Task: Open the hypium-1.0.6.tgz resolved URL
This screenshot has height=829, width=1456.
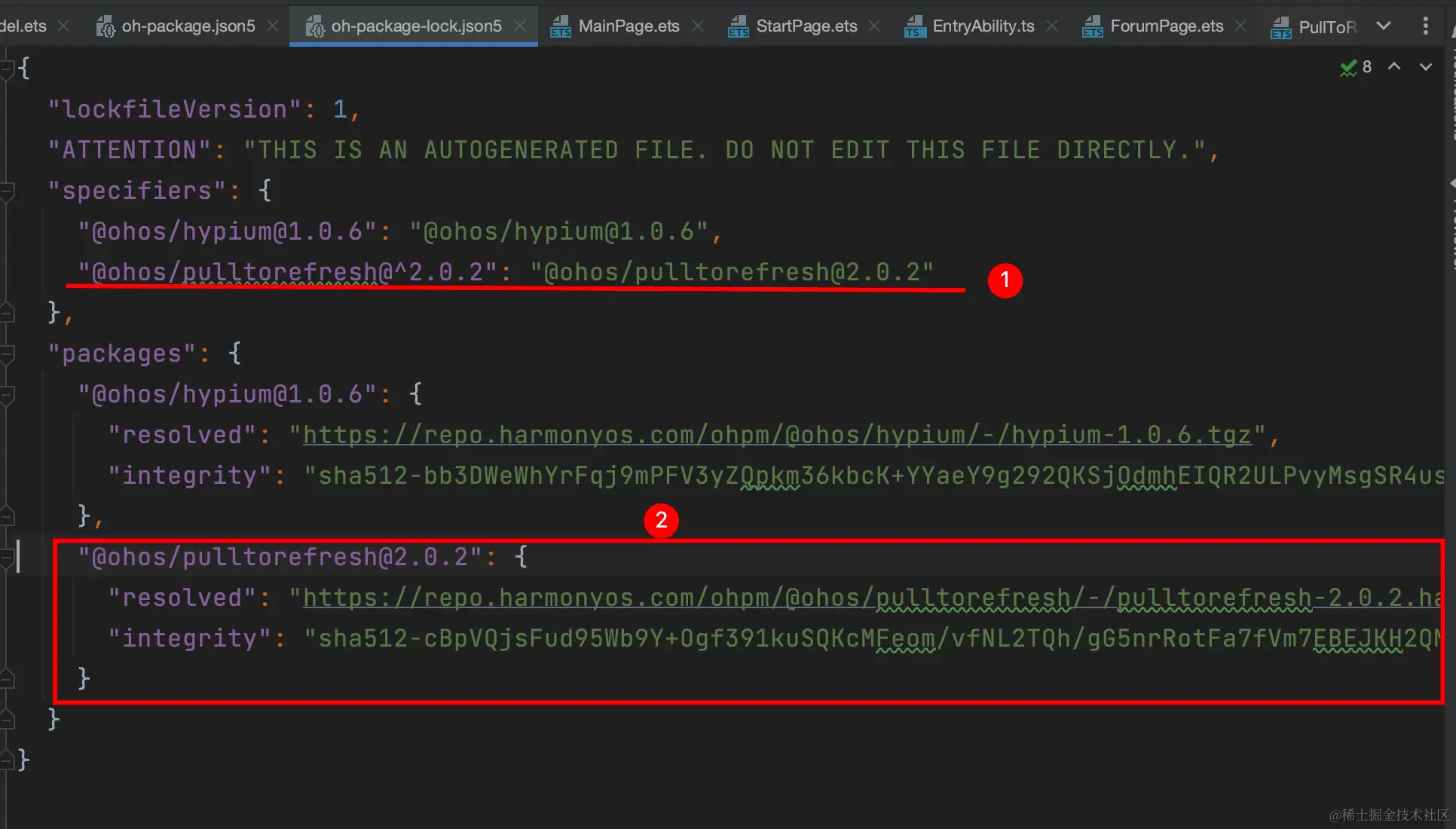Action: [x=776, y=436]
